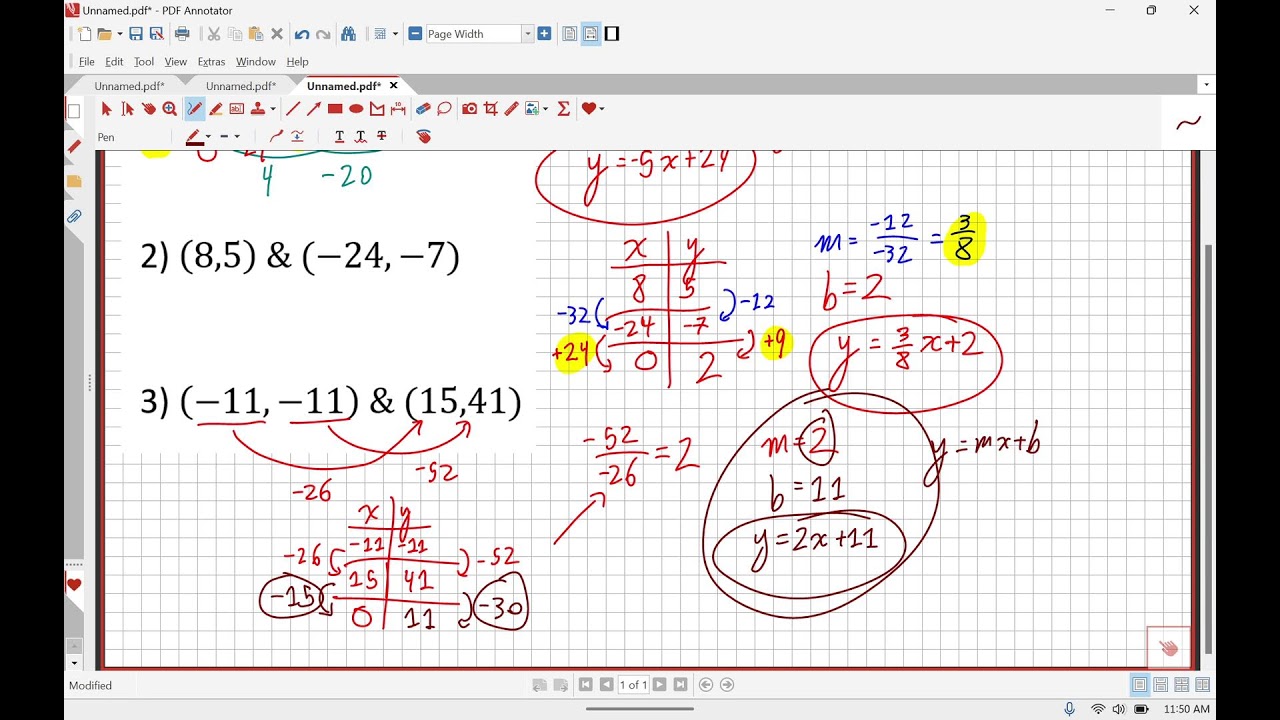Select the Pan hand tool
Viewport: 1280px width, 720px height.
tap(149, 109)
